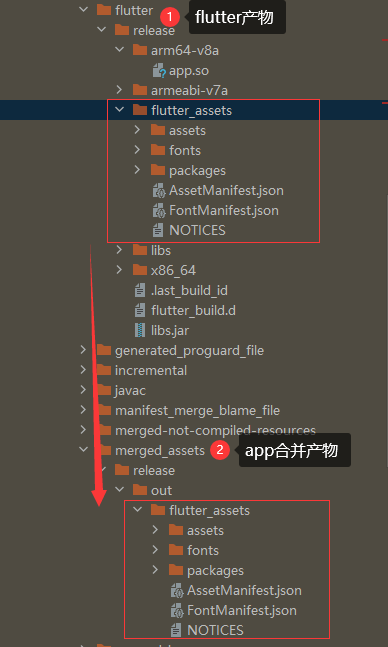Select the .last_build_id file icon
Viewport: 388px width, 647px height.
[140, 290]
